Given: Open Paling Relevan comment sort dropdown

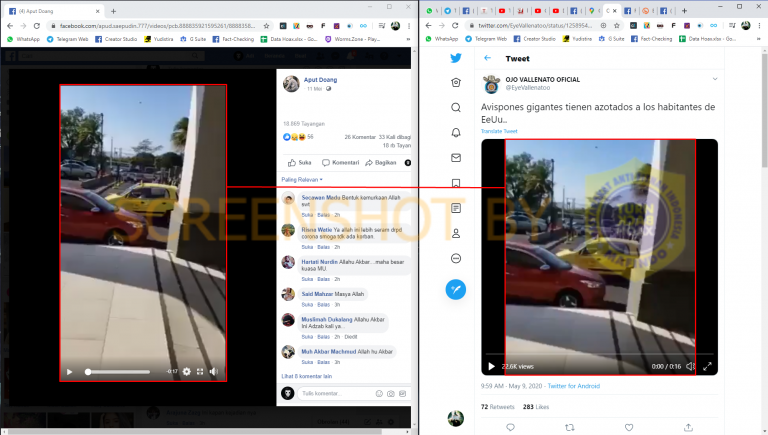Looking at the screenshot, I should pos(302,180).
